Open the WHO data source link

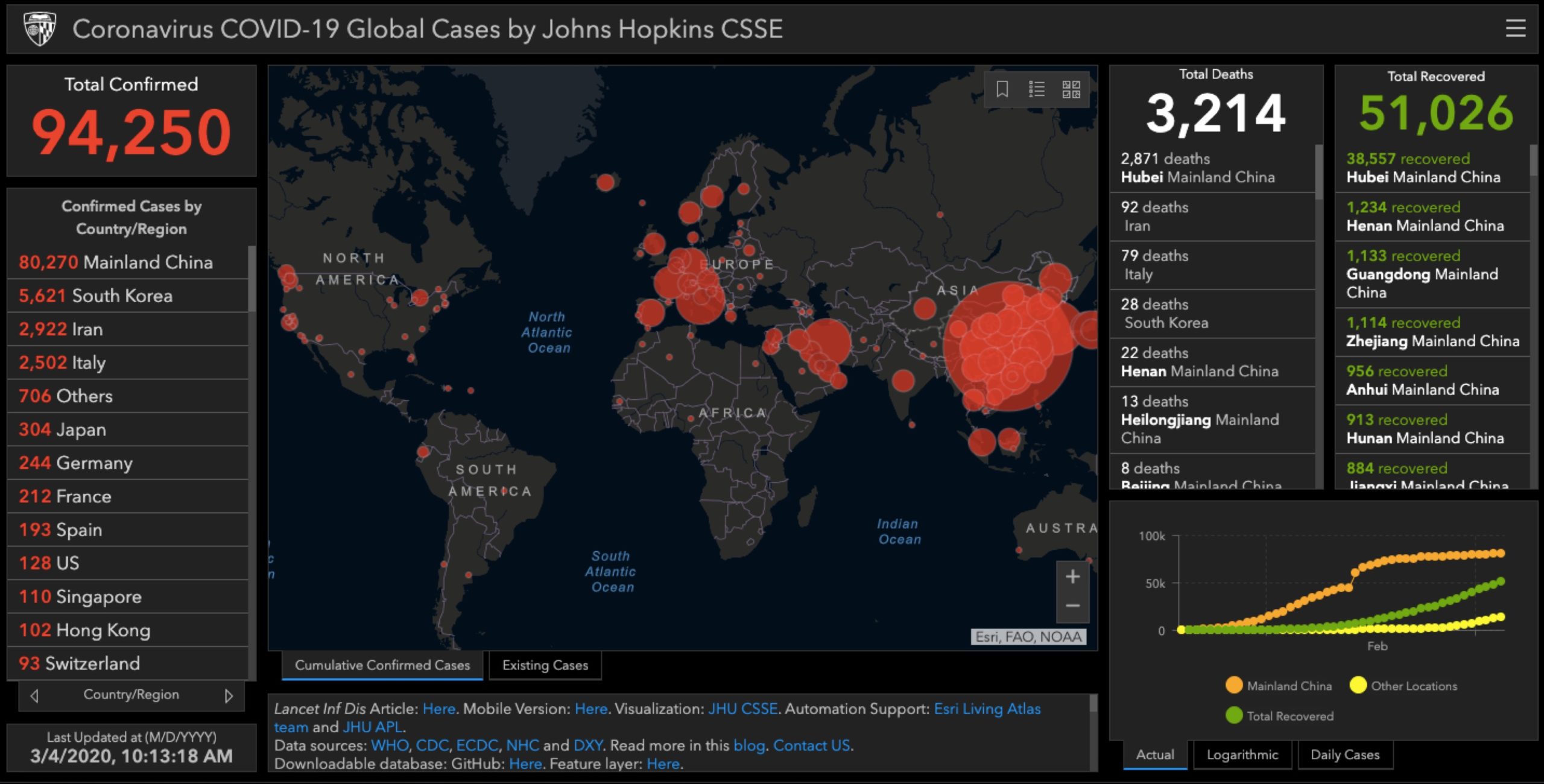[x=390, y=745]
